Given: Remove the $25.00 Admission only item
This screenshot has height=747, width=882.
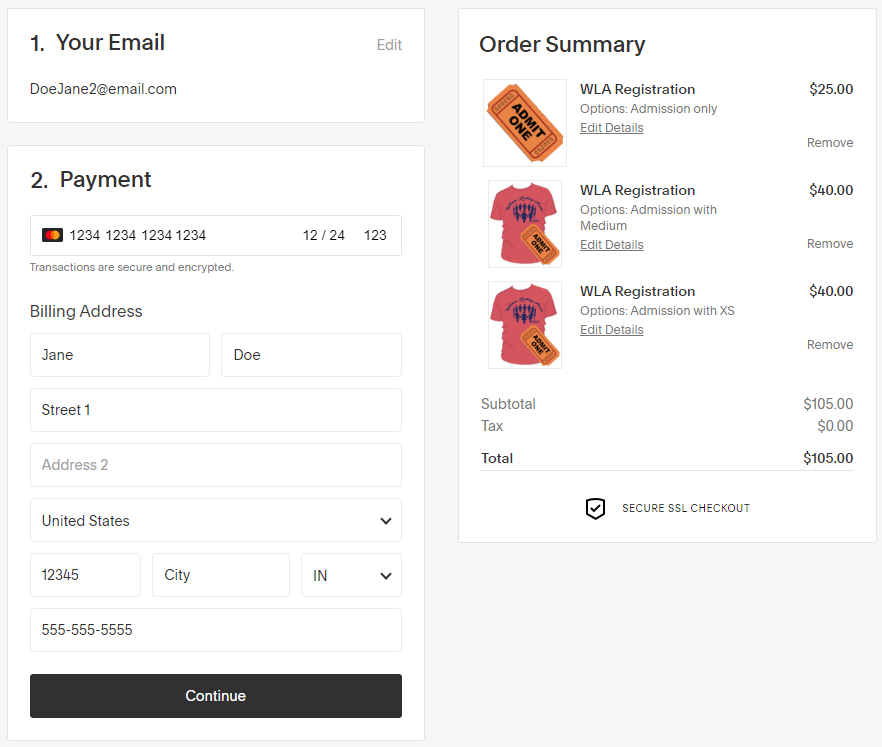Looking at the screenshot, I should (830, 143).
